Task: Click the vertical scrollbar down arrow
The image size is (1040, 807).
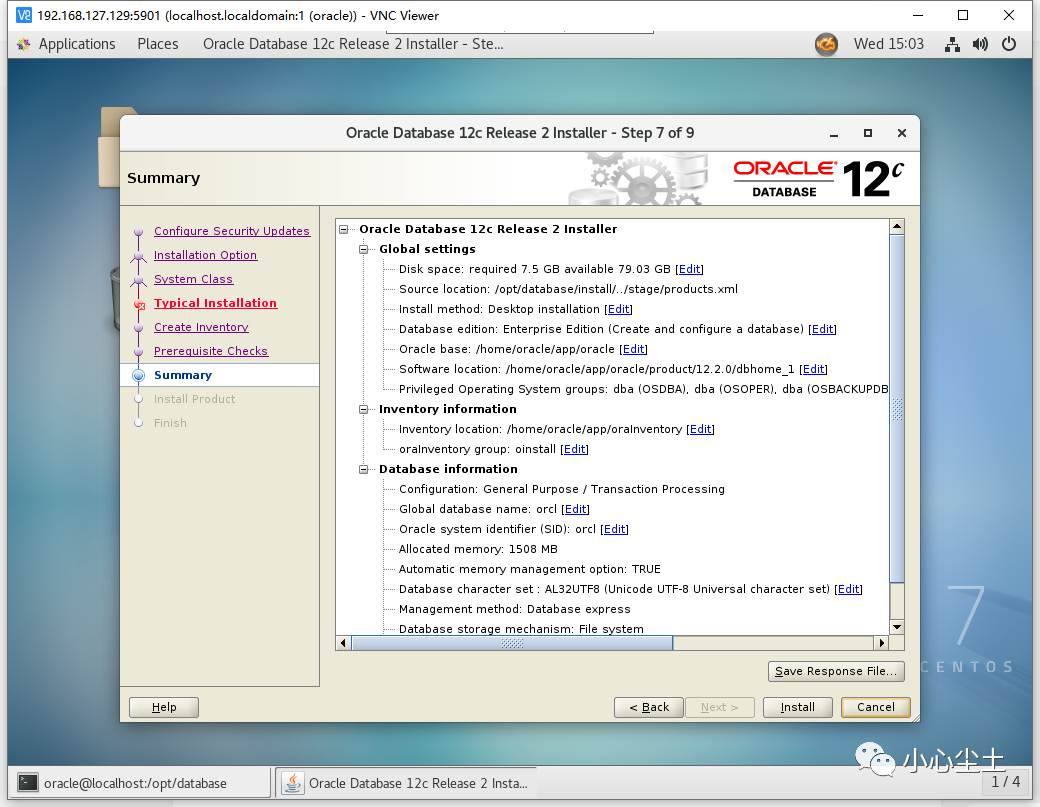Action: click(897, 627)
